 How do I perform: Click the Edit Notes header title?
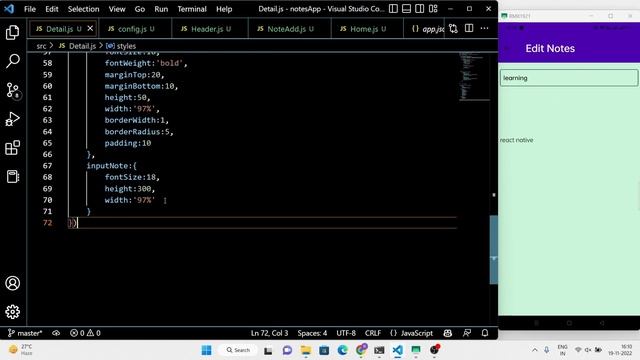550,48
